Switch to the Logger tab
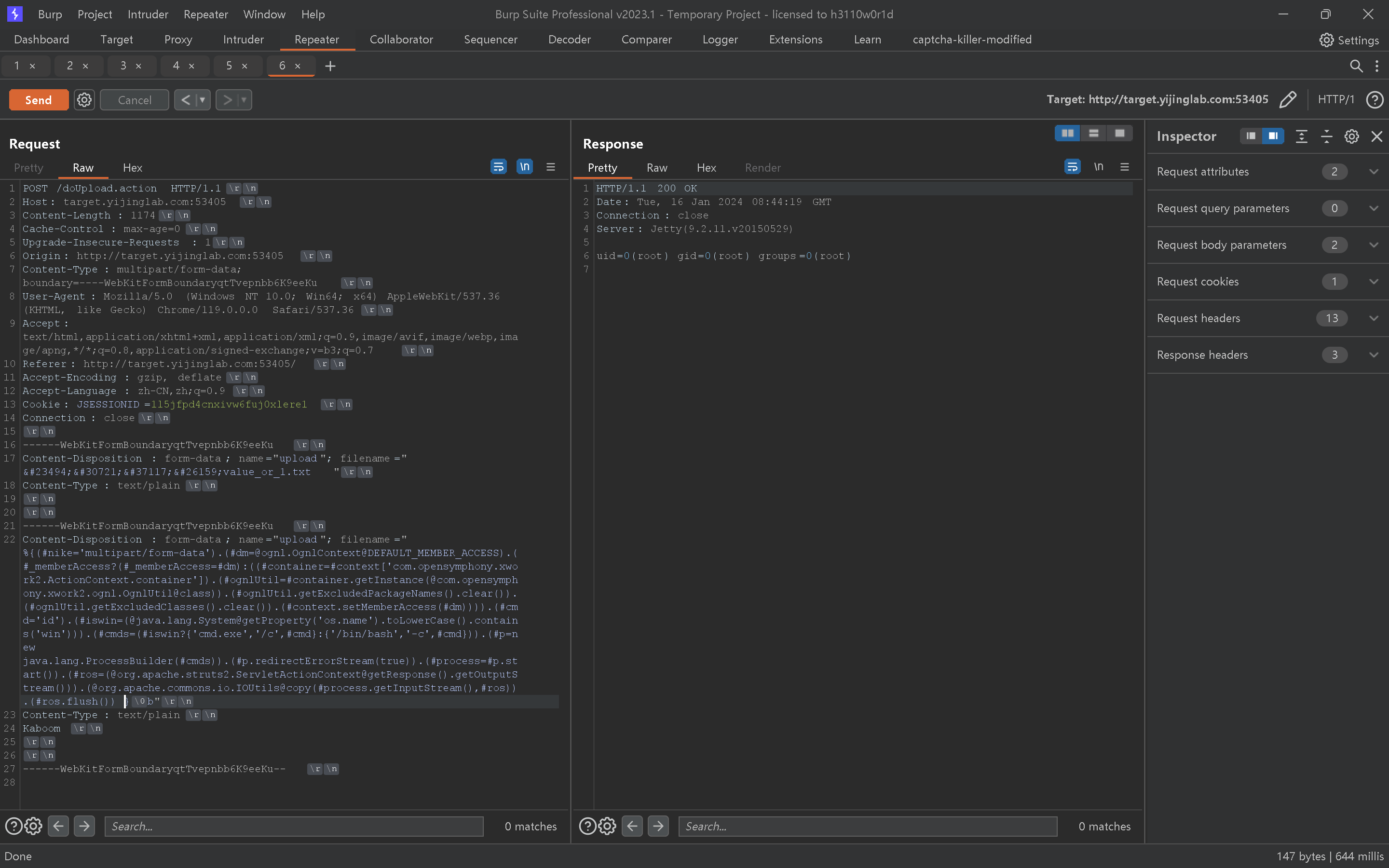Screen dimensions: 1389x868 (x=720, y=40)
